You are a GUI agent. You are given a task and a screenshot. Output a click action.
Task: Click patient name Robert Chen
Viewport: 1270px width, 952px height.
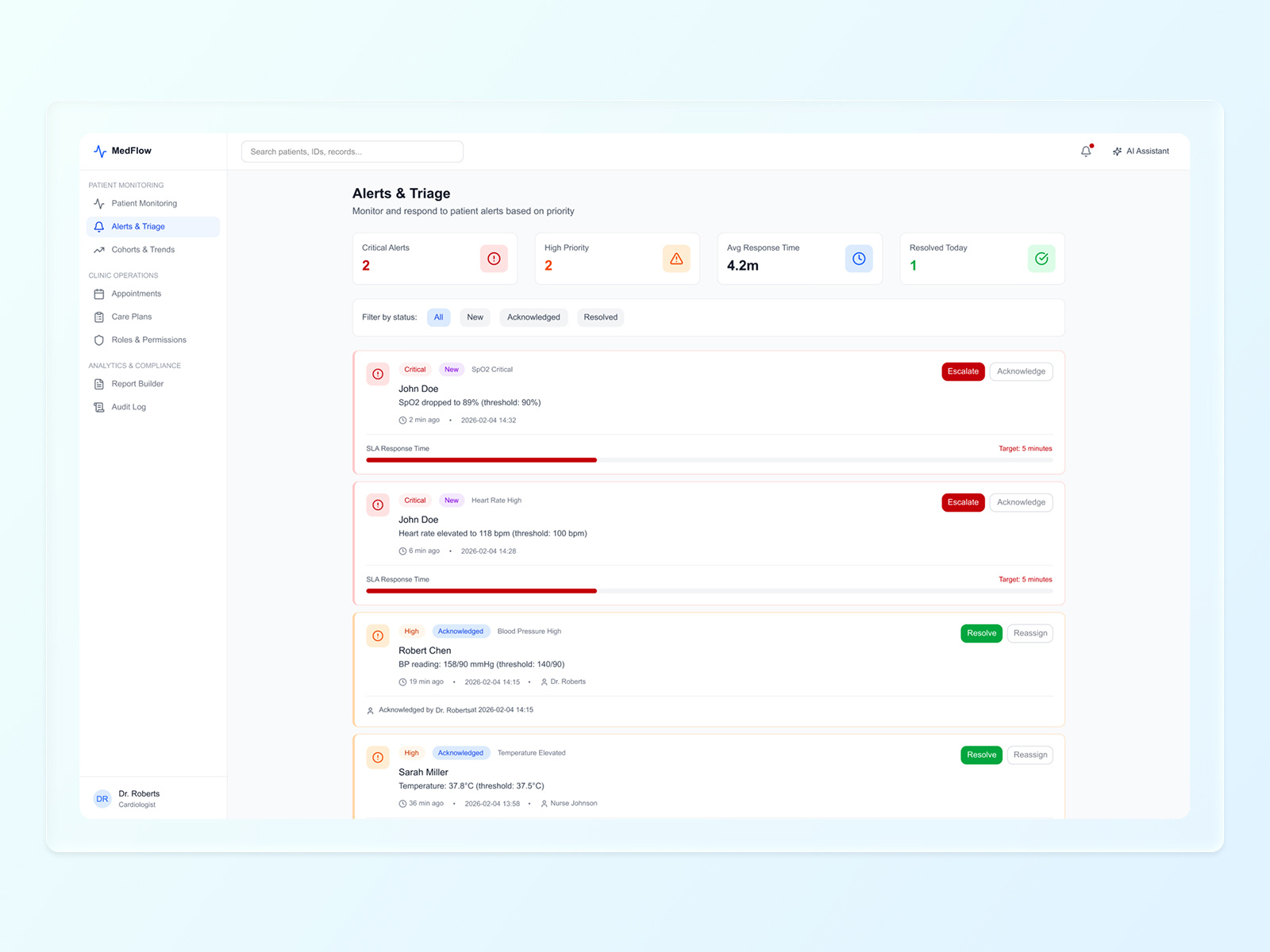click(x=425, y=651)
